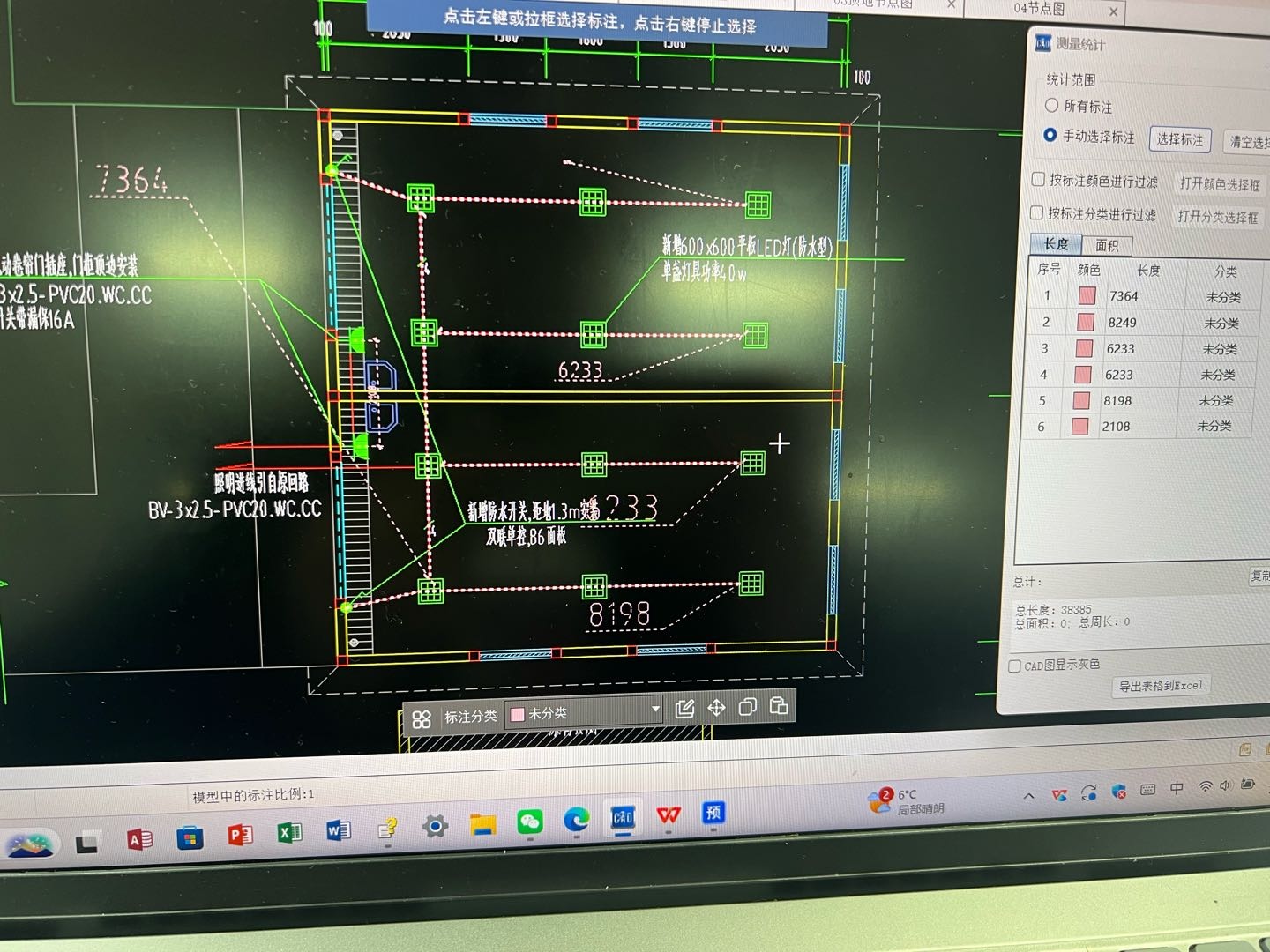The height and width of the screenshot is (952, 1270).
Task: Open Excel from taskbar
Action: coord(289,832)
